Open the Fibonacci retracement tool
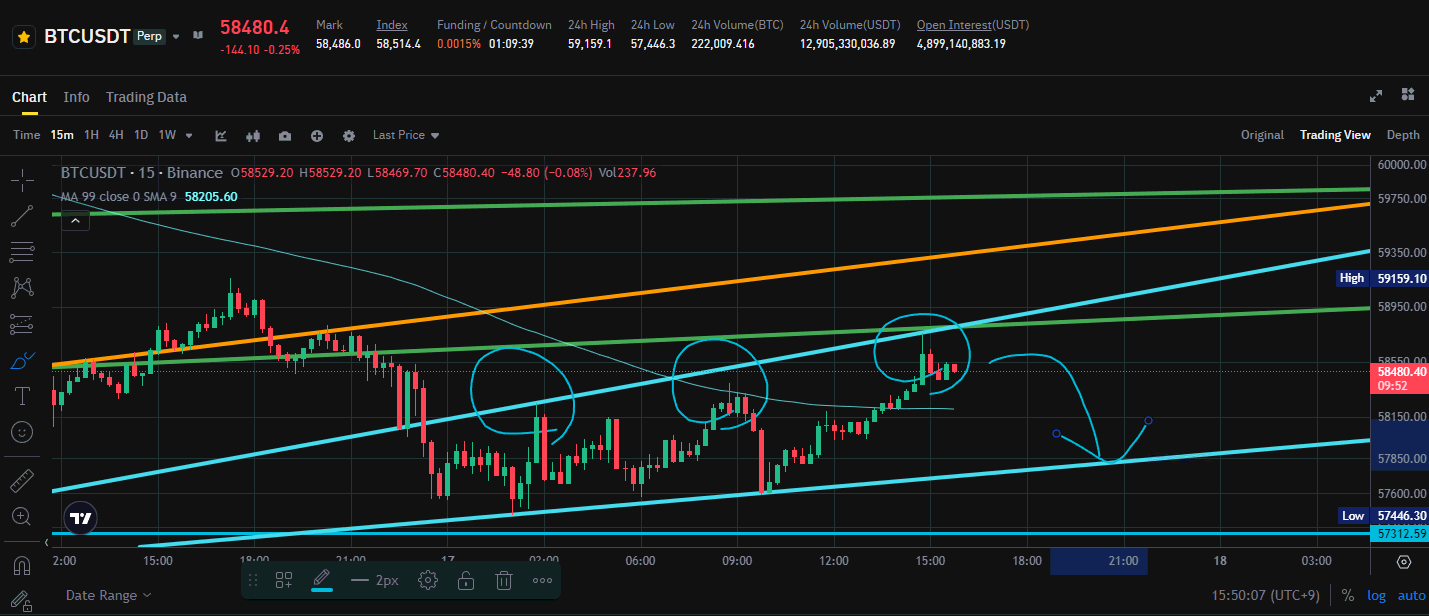The image size is (1429, 616). 22,252
